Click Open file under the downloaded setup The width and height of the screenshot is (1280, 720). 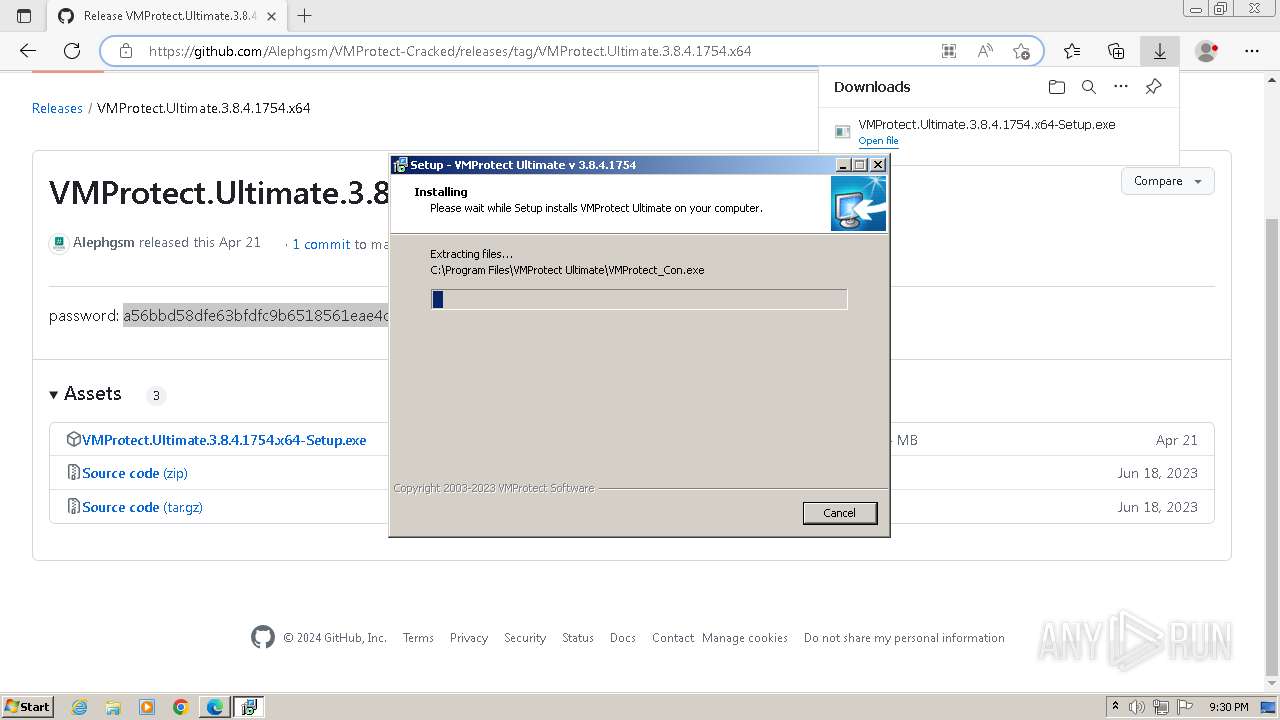click(878, 141)
